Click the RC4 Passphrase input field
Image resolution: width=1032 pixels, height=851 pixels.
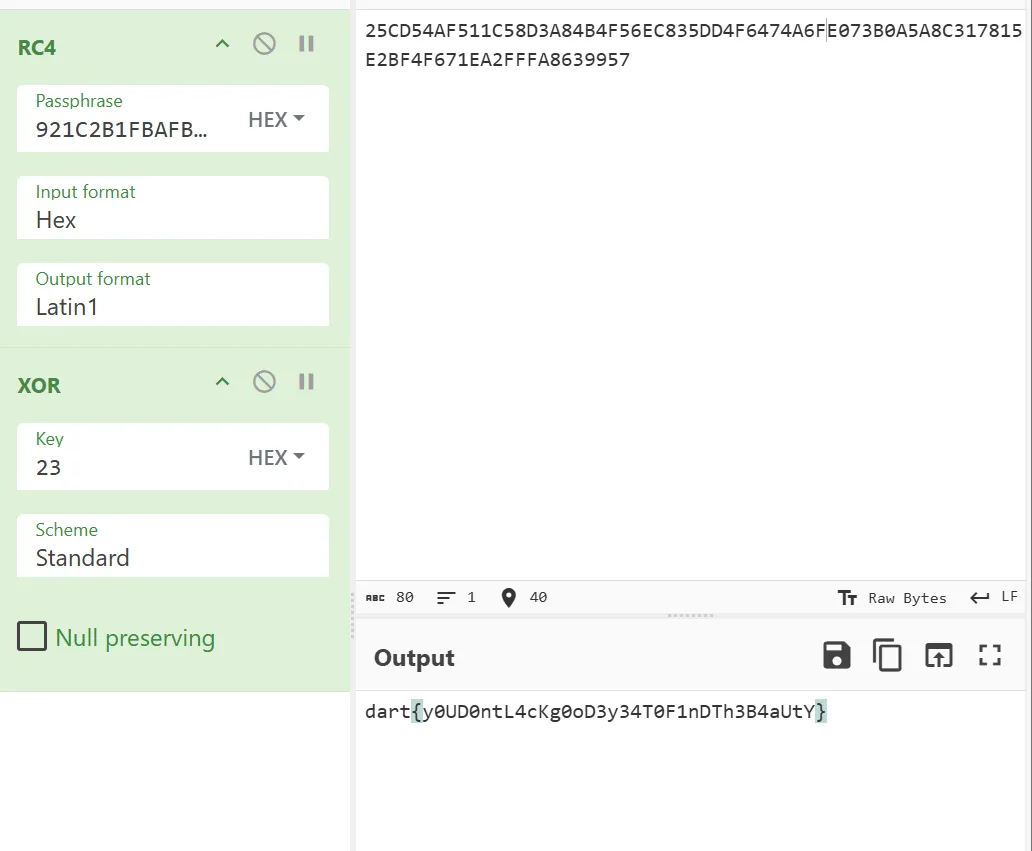click(124, 129)
